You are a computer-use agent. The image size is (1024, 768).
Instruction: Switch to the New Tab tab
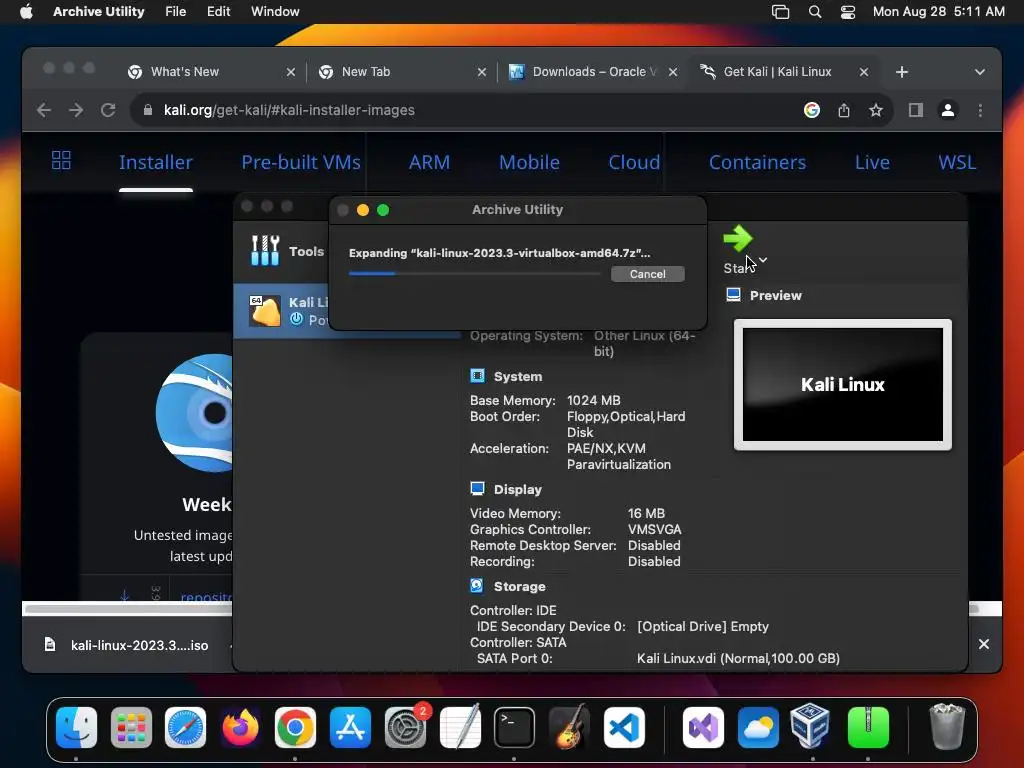[366, 72]
